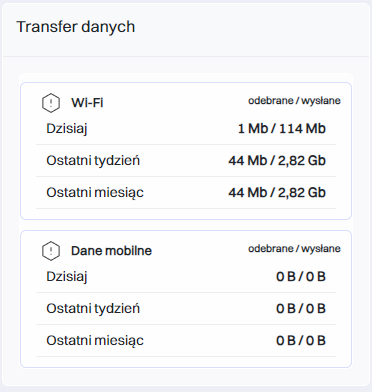Select Wi-Fi Ostatni miesiąc row label

click(x=95, y=193)
